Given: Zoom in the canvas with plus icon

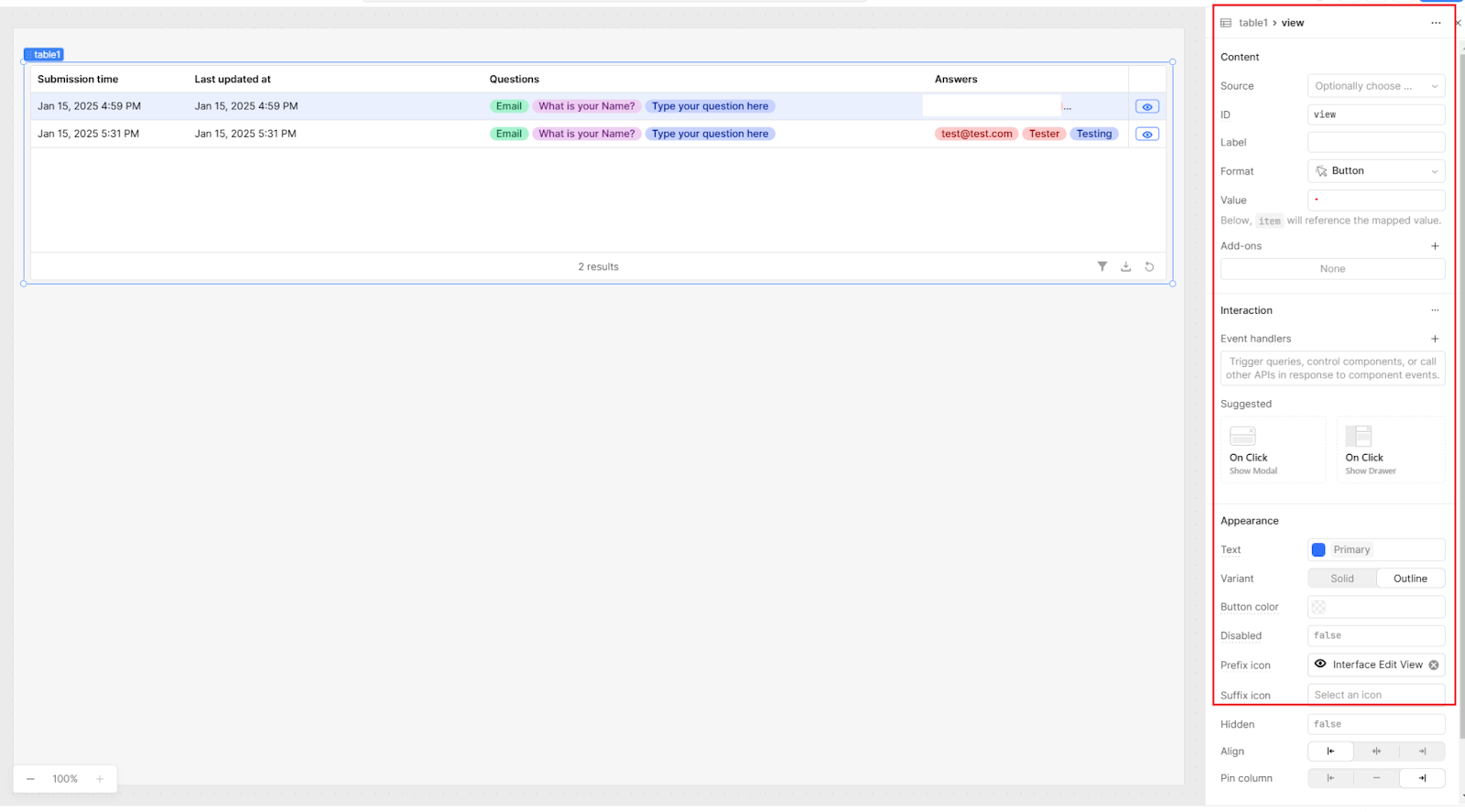Looking at the screenshot, I should click(100, 779).
